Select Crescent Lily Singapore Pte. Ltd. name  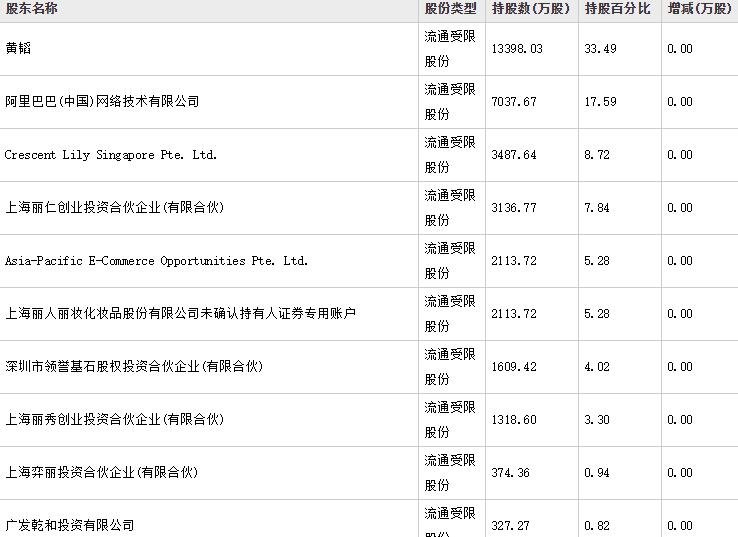click(x=111, y=154)
